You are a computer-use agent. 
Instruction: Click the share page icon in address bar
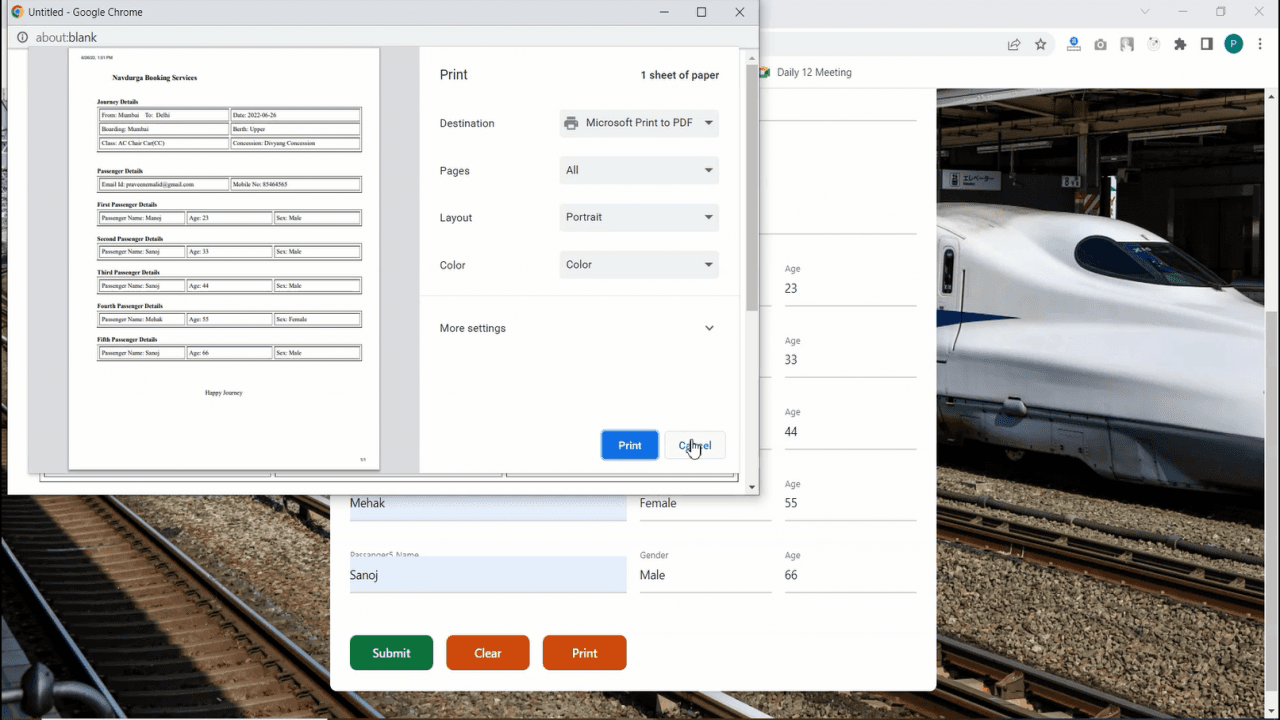click(1014, 44)
